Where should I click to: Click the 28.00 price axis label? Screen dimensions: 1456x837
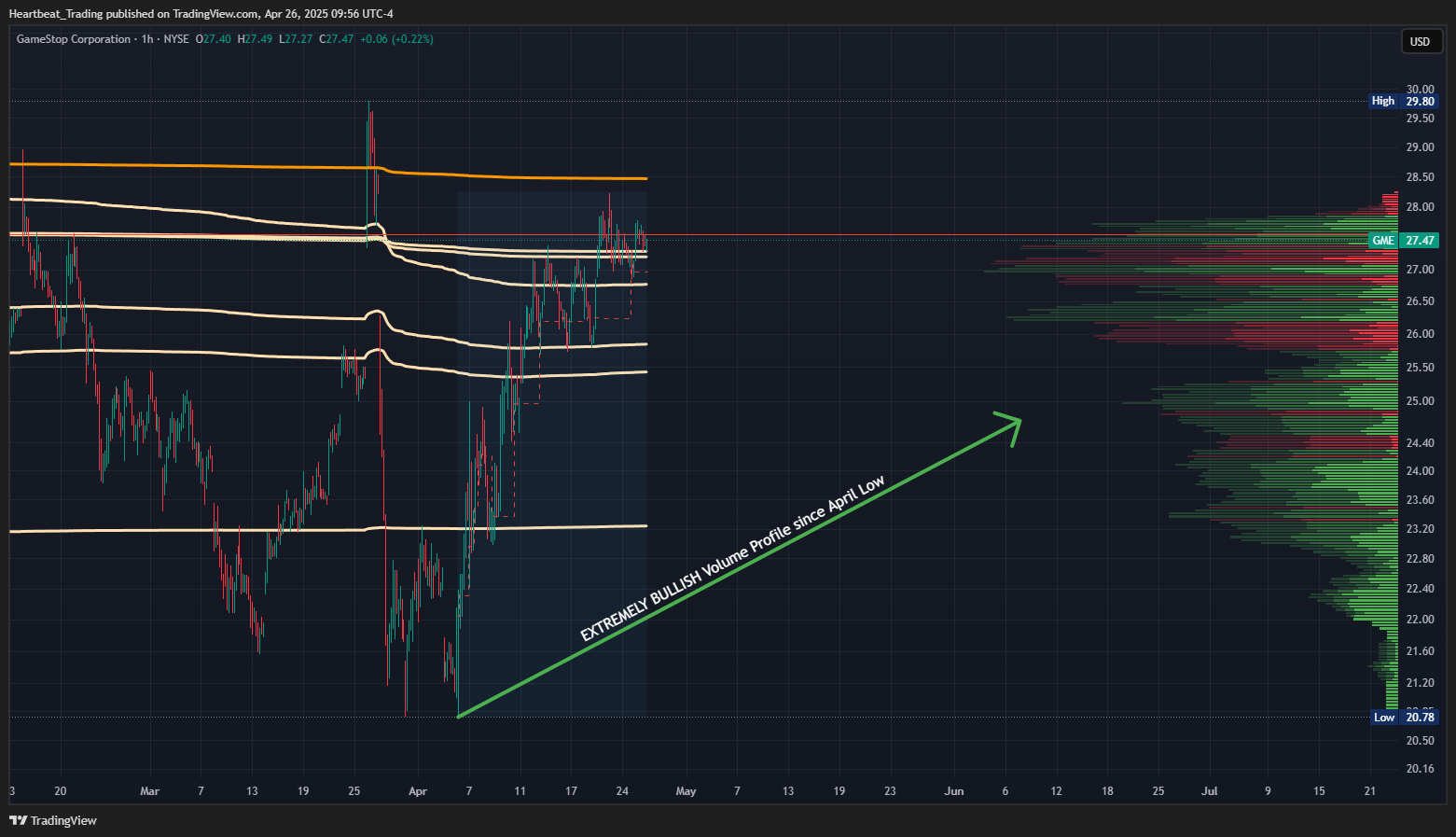point(1421,207)
